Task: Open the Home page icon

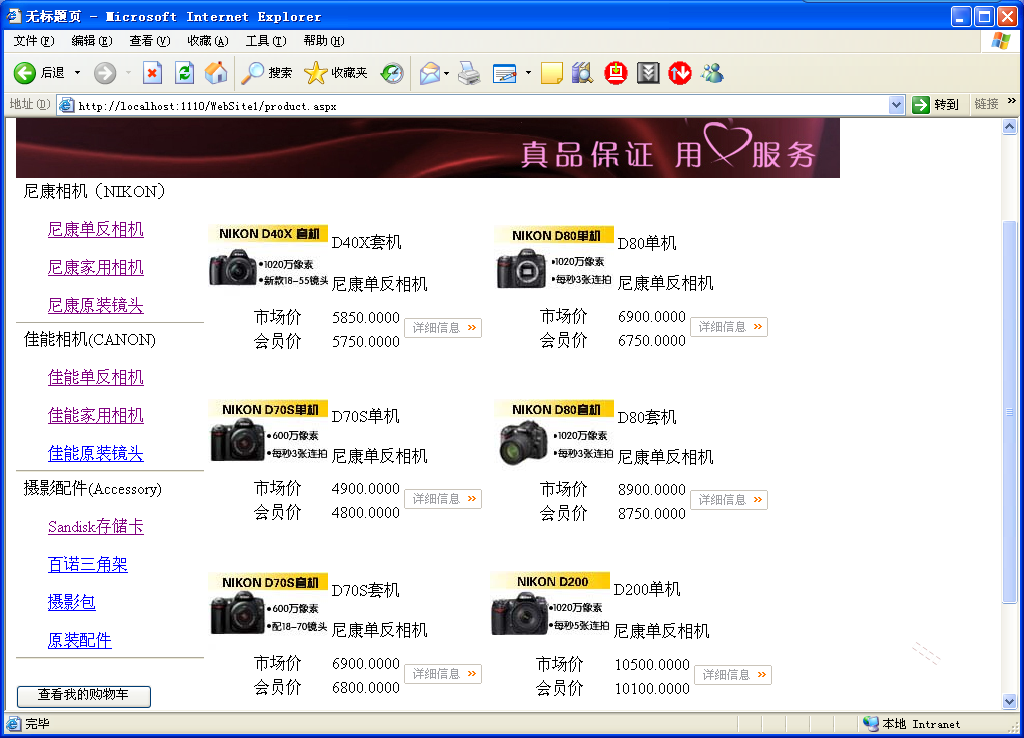Action: [x=216, y=72]
